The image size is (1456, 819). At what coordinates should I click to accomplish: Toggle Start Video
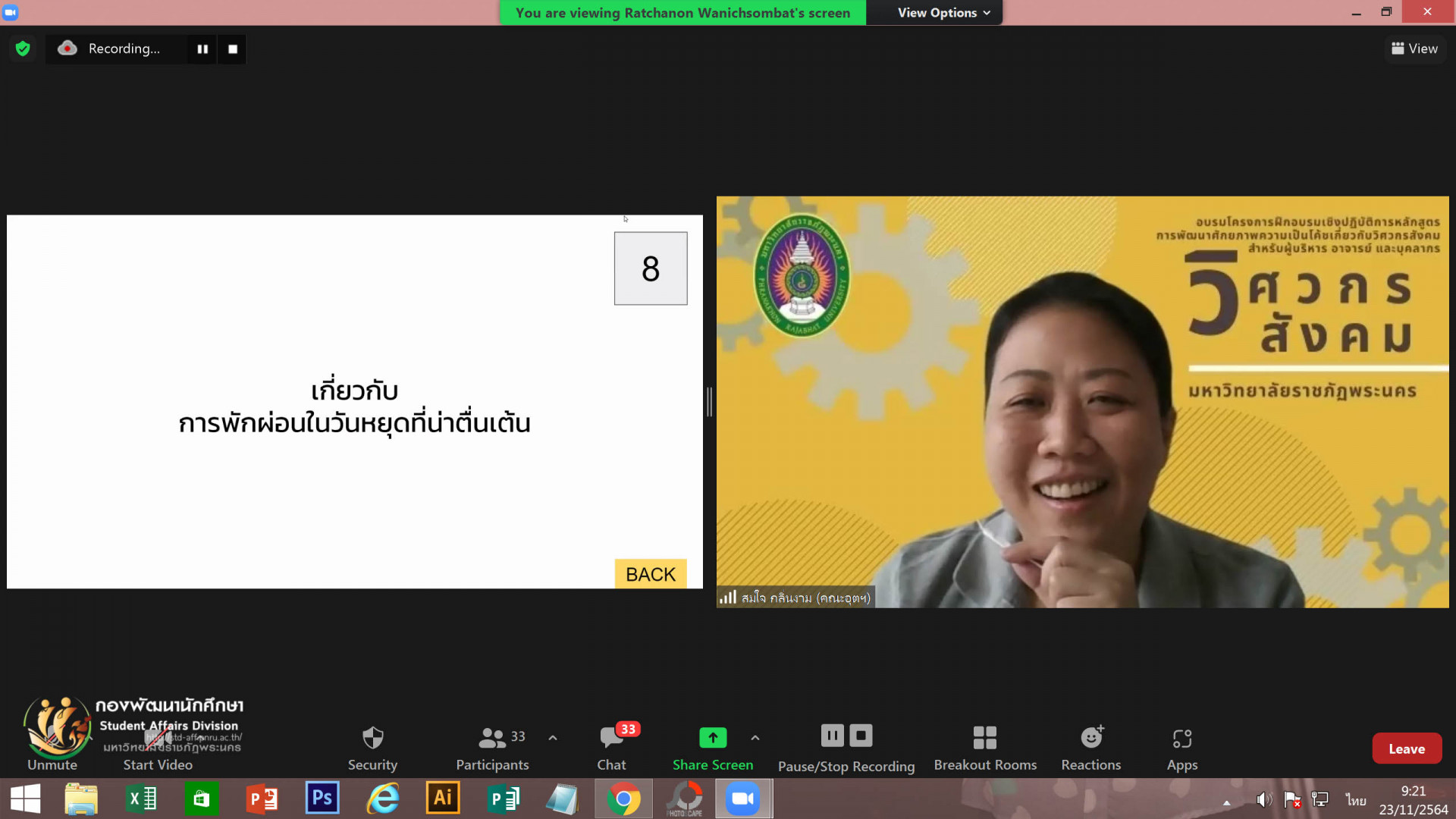pyautogui.click(x=158, y=748)
